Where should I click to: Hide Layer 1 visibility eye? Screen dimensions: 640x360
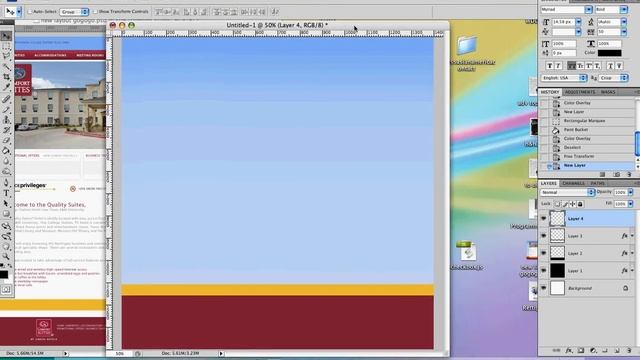pos(544,271)
